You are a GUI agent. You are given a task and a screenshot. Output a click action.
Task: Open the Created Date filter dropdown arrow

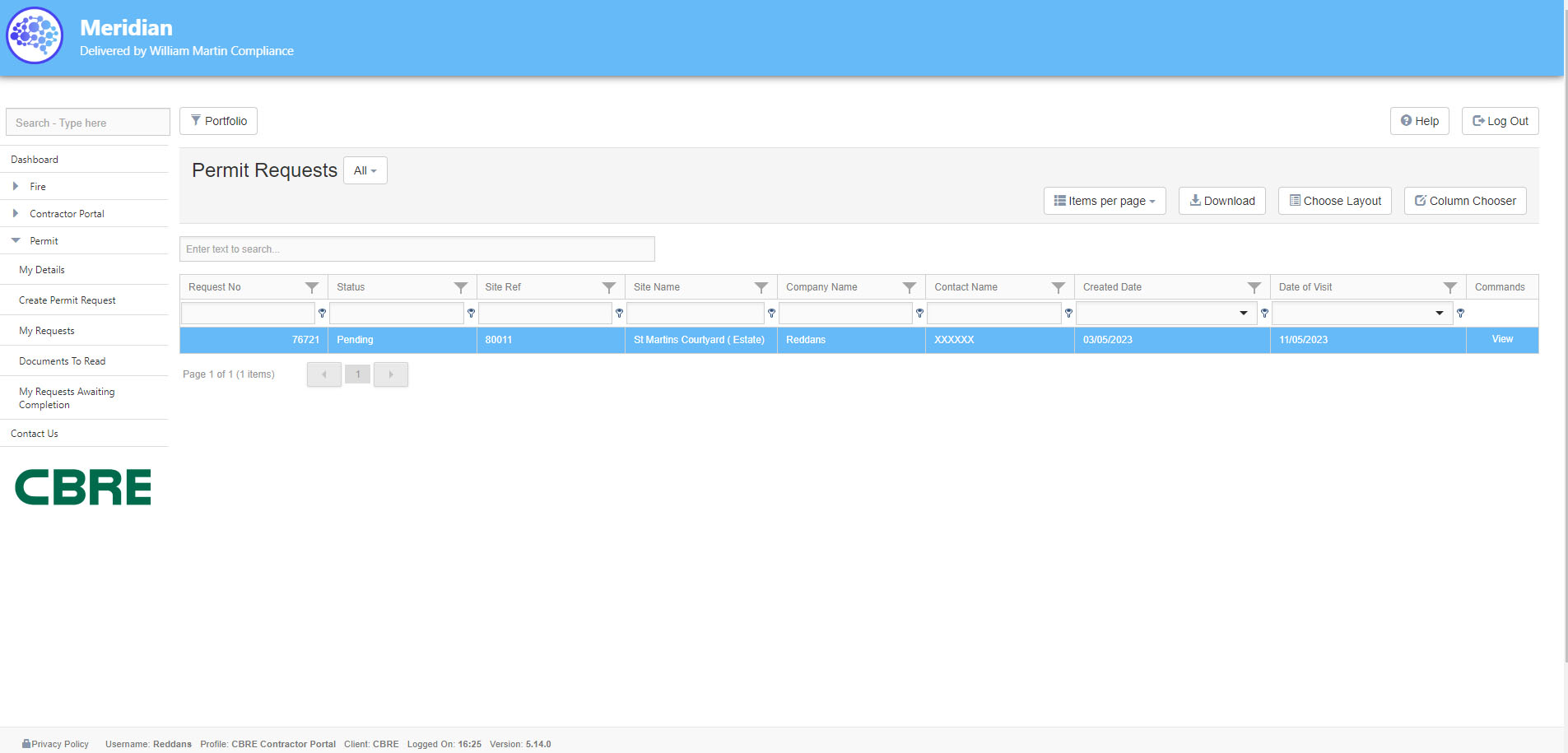click(1243, 314)
